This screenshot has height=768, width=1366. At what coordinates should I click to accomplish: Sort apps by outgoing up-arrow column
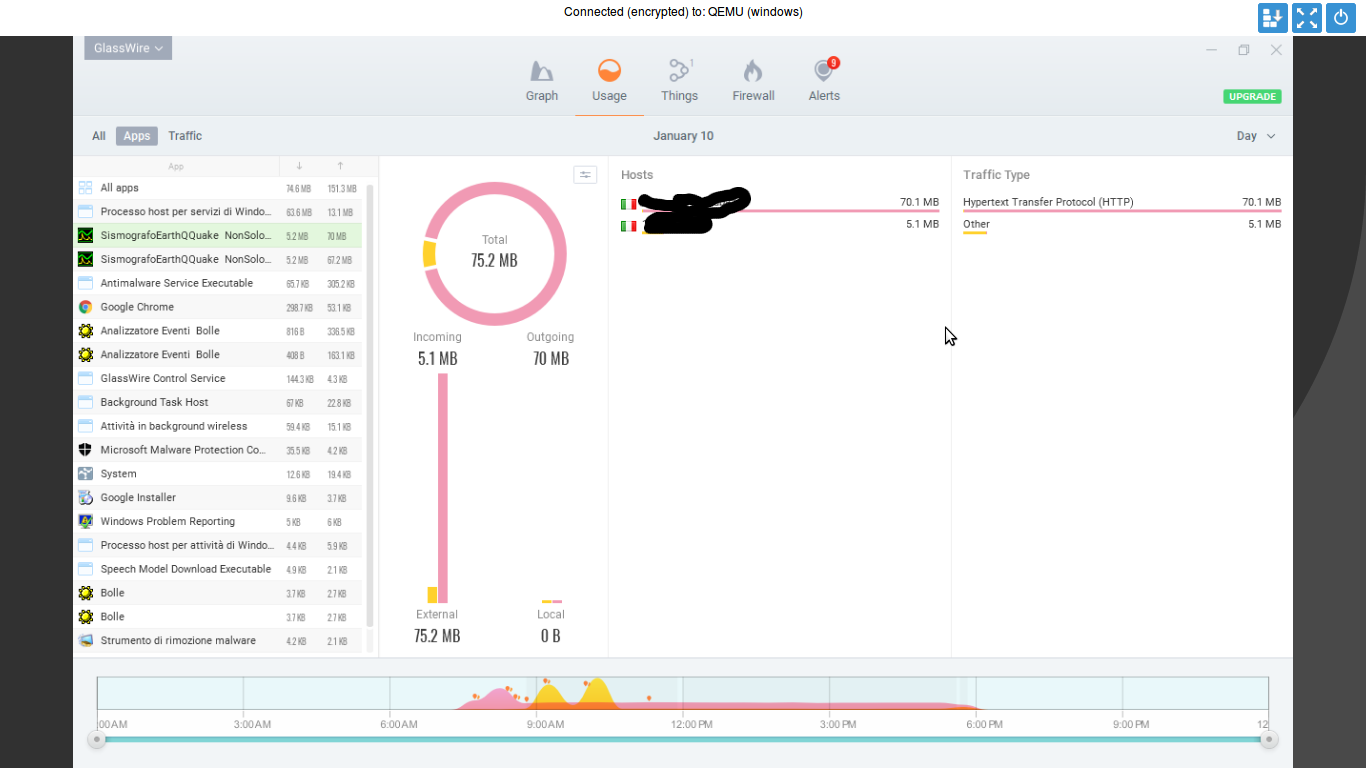340,166
